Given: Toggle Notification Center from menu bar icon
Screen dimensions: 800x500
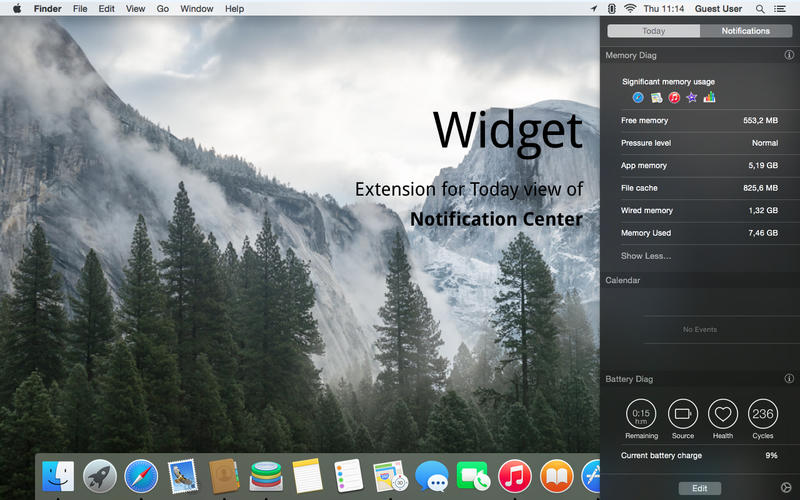Looking at the screenshot, I should pos(783,8).
